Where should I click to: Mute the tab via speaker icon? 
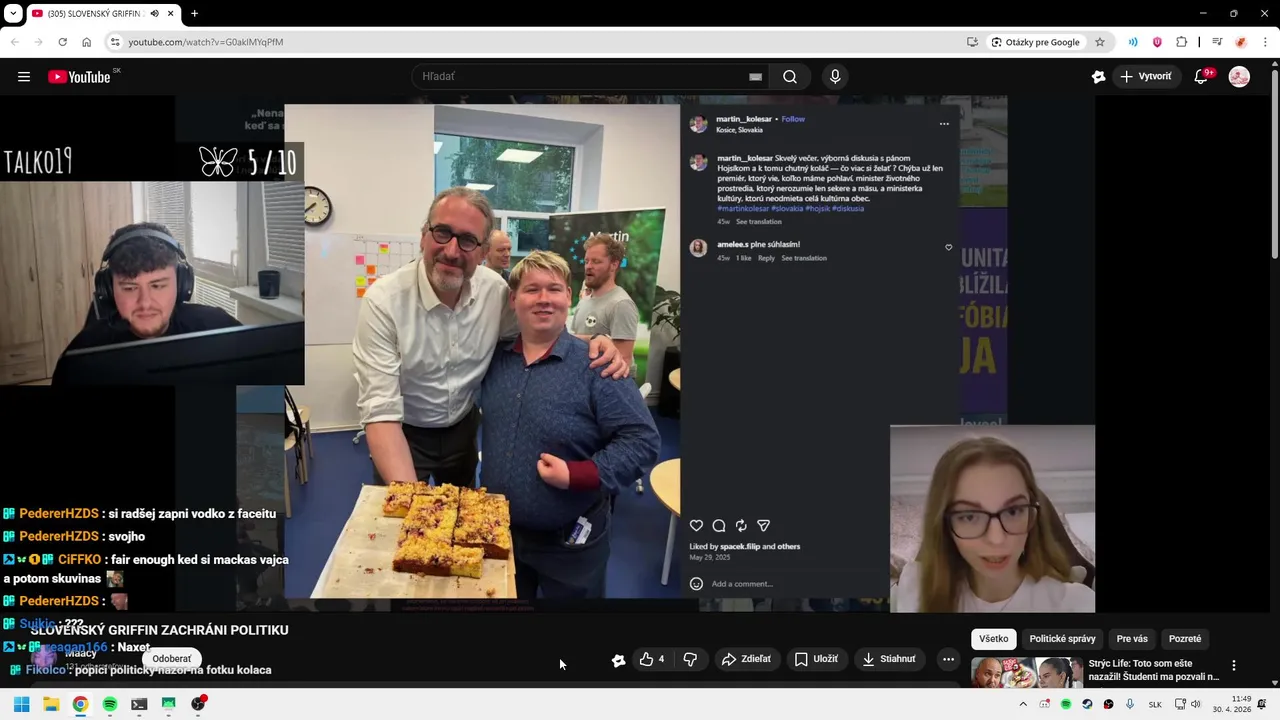pos(154,14)
